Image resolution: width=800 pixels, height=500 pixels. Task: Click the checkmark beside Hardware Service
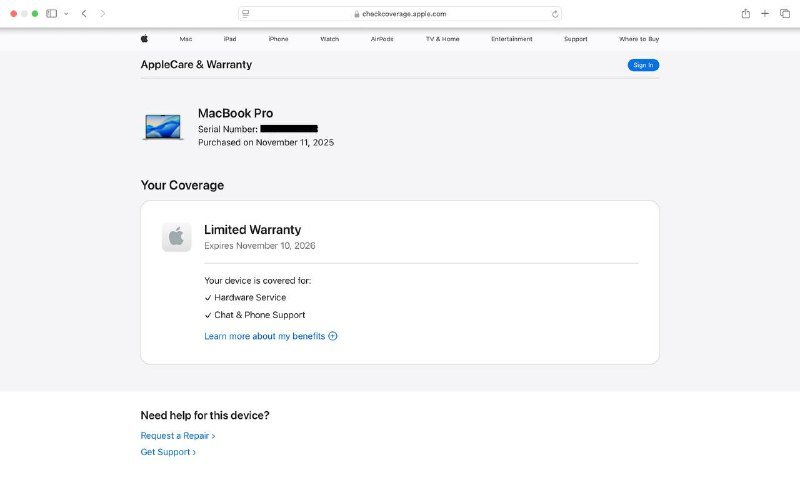208,298
